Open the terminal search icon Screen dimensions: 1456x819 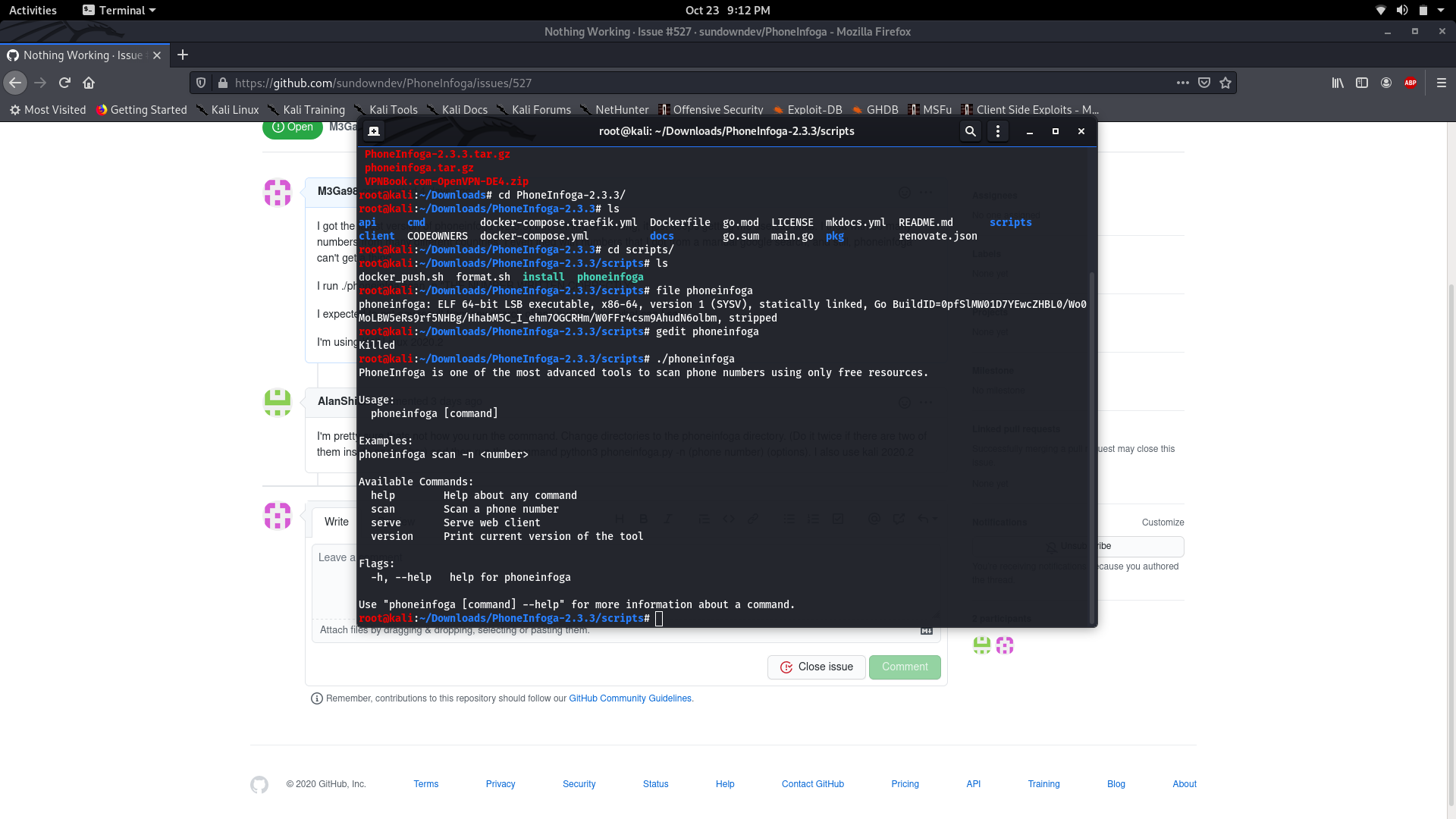point(970,130)
